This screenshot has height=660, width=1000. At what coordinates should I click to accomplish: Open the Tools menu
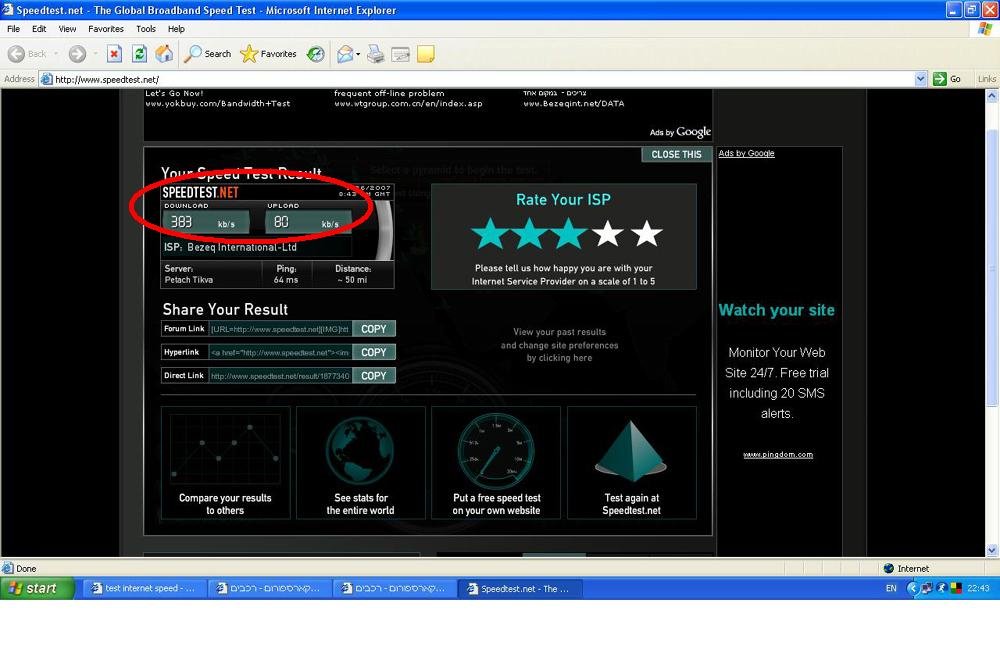click(145, 29)
